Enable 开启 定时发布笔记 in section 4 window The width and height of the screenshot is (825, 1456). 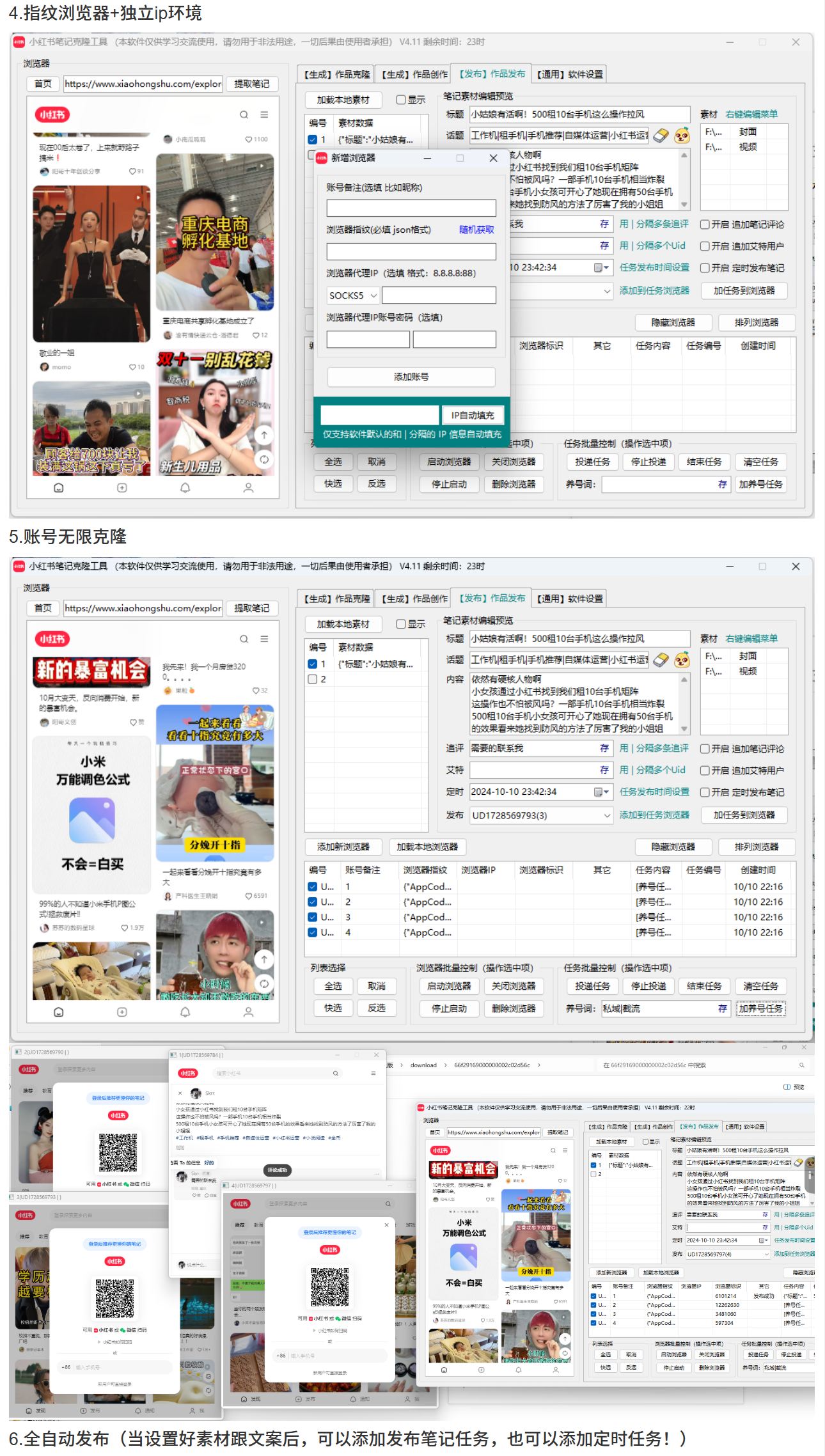705,268
